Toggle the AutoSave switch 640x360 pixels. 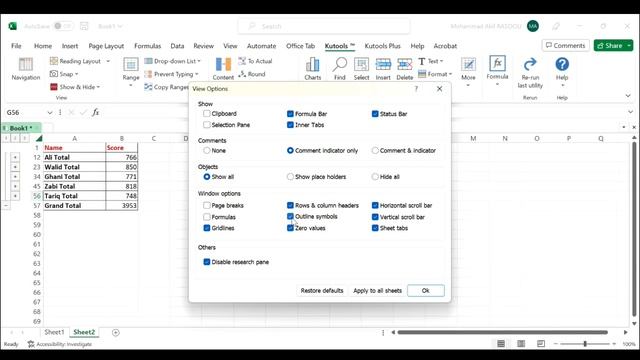63,26
